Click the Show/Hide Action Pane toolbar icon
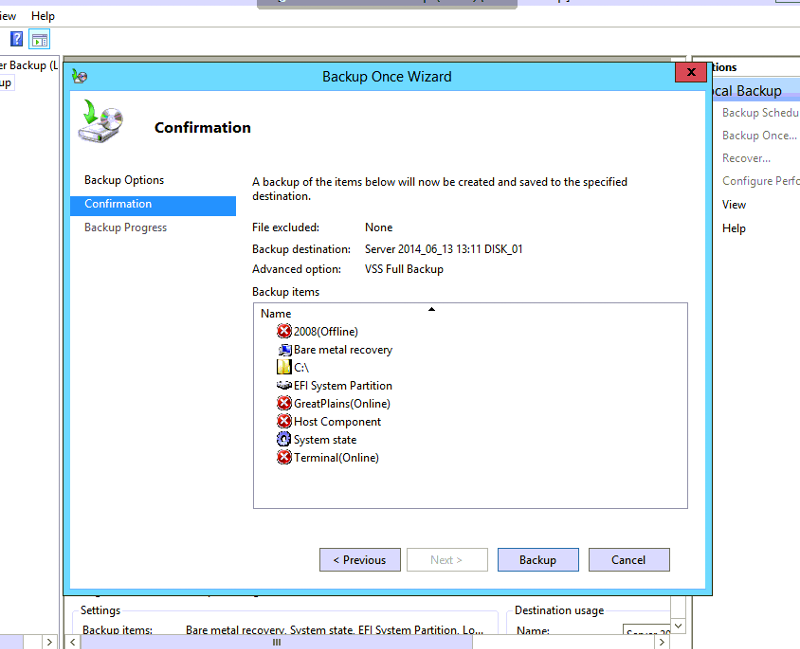Image resolution: width=800 pixels, height=649 pixels. [x=39, y=38]
